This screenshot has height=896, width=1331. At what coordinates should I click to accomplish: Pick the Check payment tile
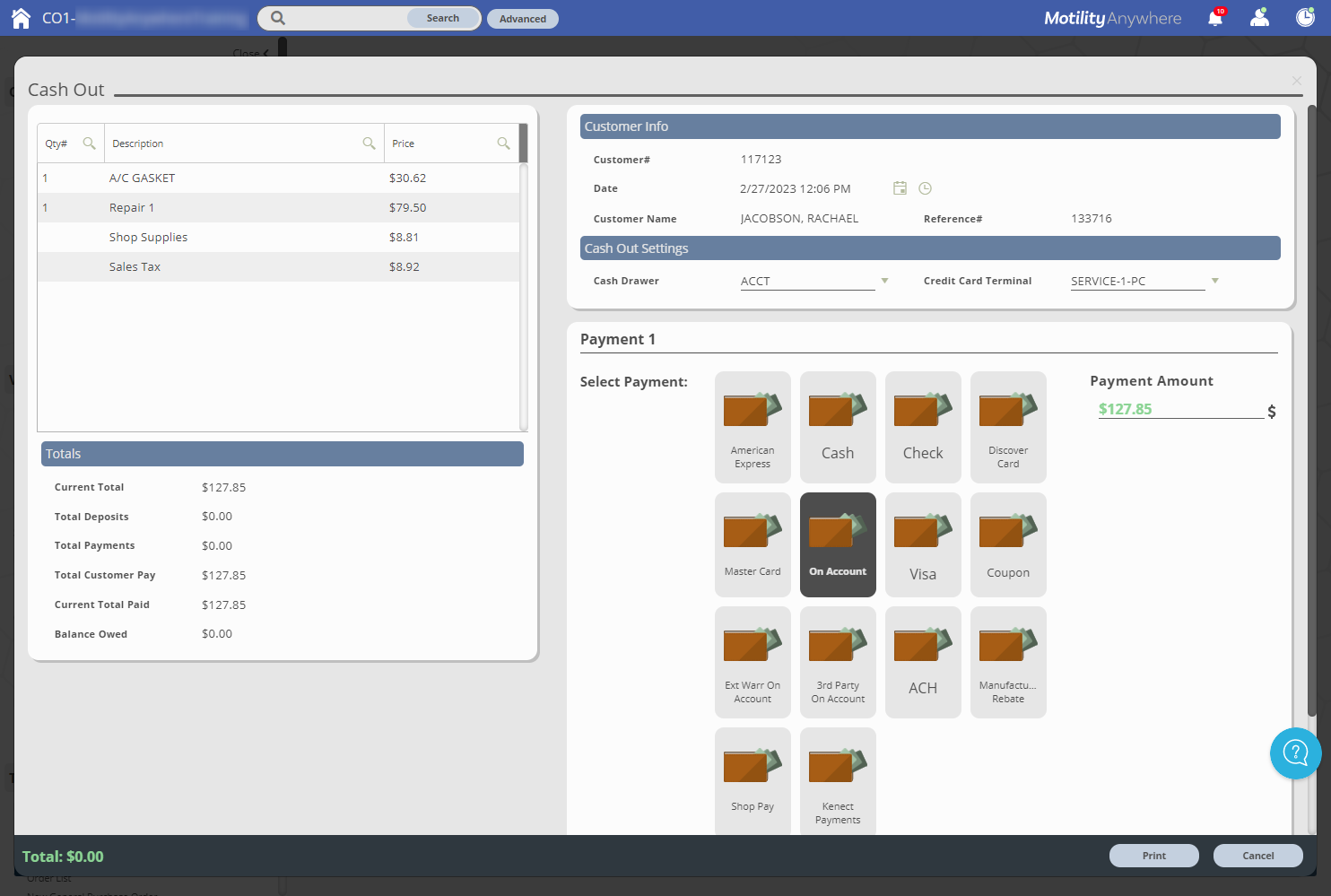(x=922, y=428)
